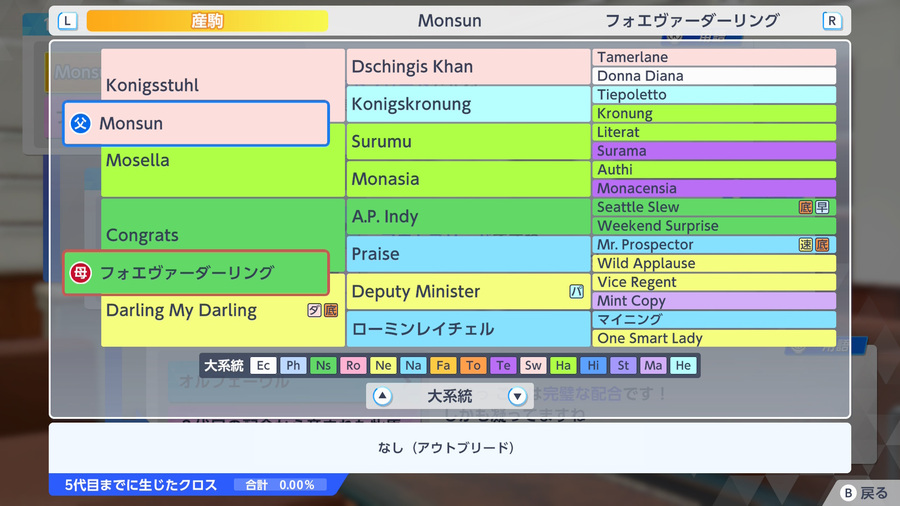Image resolution: width=900 pixels, height=506 pixels.
Task: Select the Weekend Surprise row
Action: 714,226
